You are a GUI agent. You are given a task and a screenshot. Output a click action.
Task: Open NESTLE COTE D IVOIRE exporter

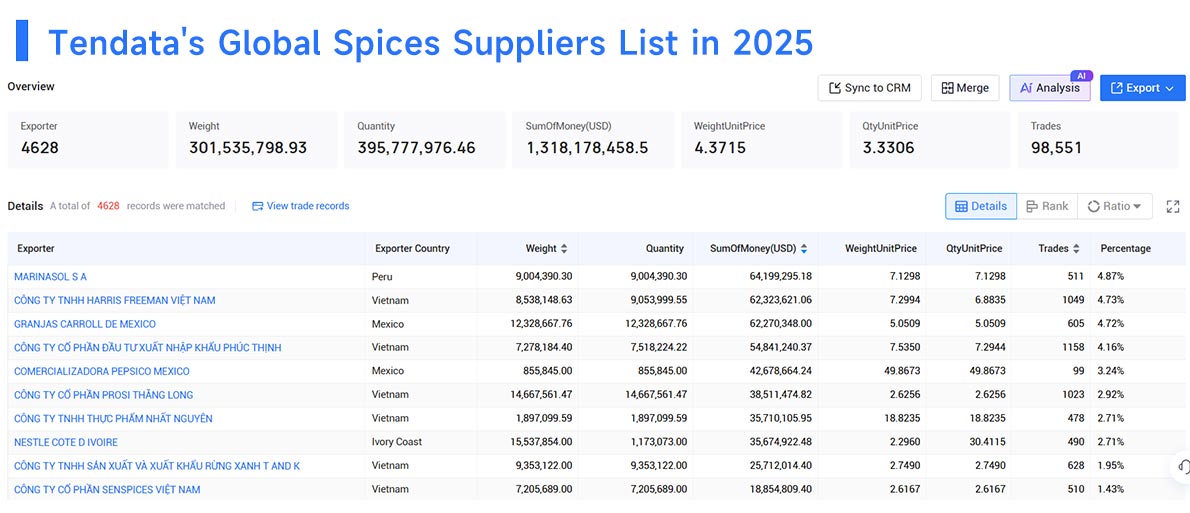pos(66,442)
